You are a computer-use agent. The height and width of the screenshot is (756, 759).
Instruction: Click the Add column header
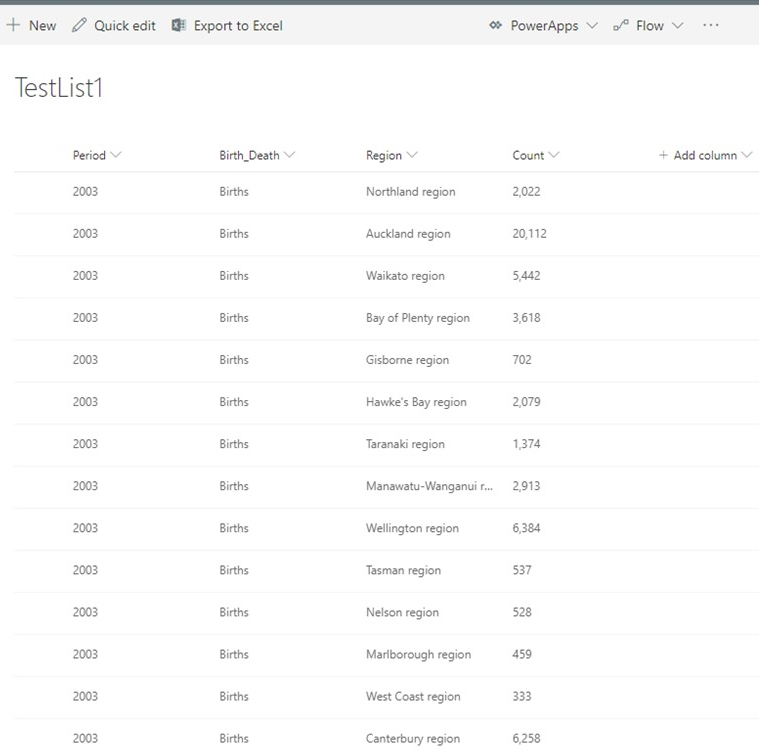705,155
